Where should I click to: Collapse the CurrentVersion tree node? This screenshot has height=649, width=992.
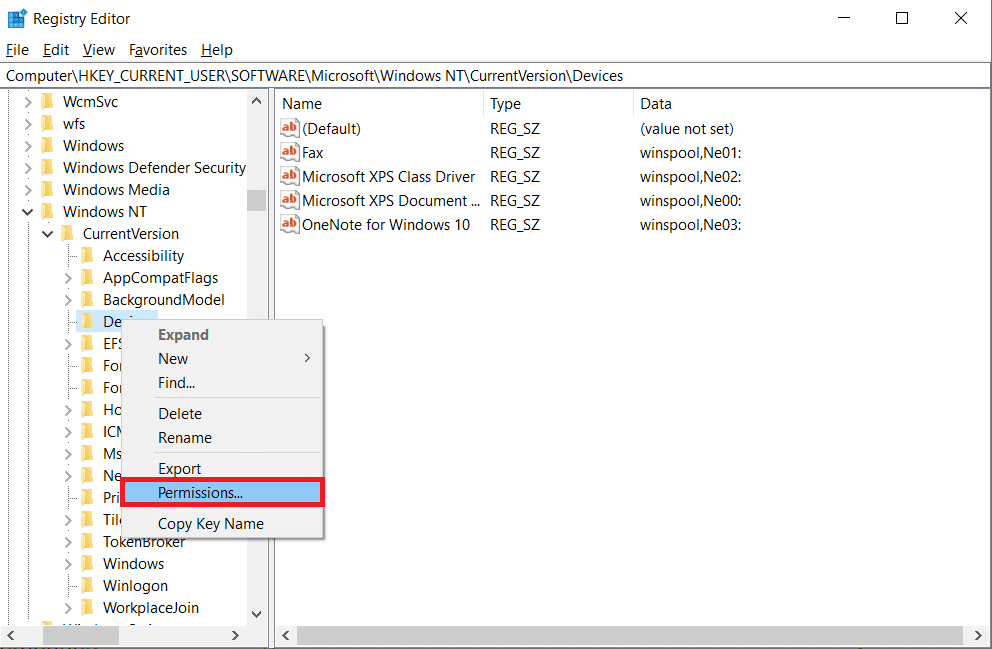pyautogui.click(x=47, y=234)
